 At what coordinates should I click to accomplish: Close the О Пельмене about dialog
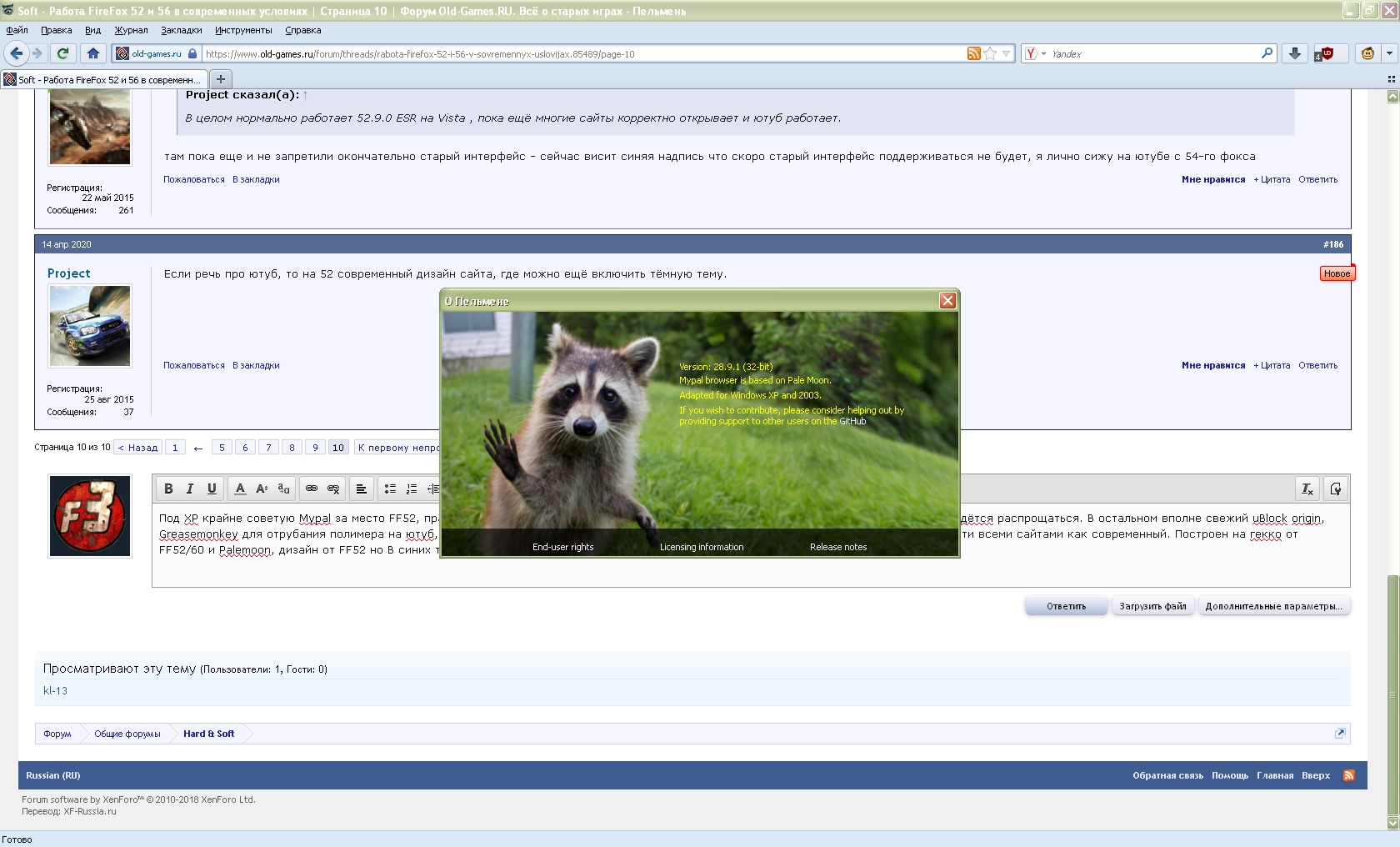pyautogui.click(x=947, y=301)
